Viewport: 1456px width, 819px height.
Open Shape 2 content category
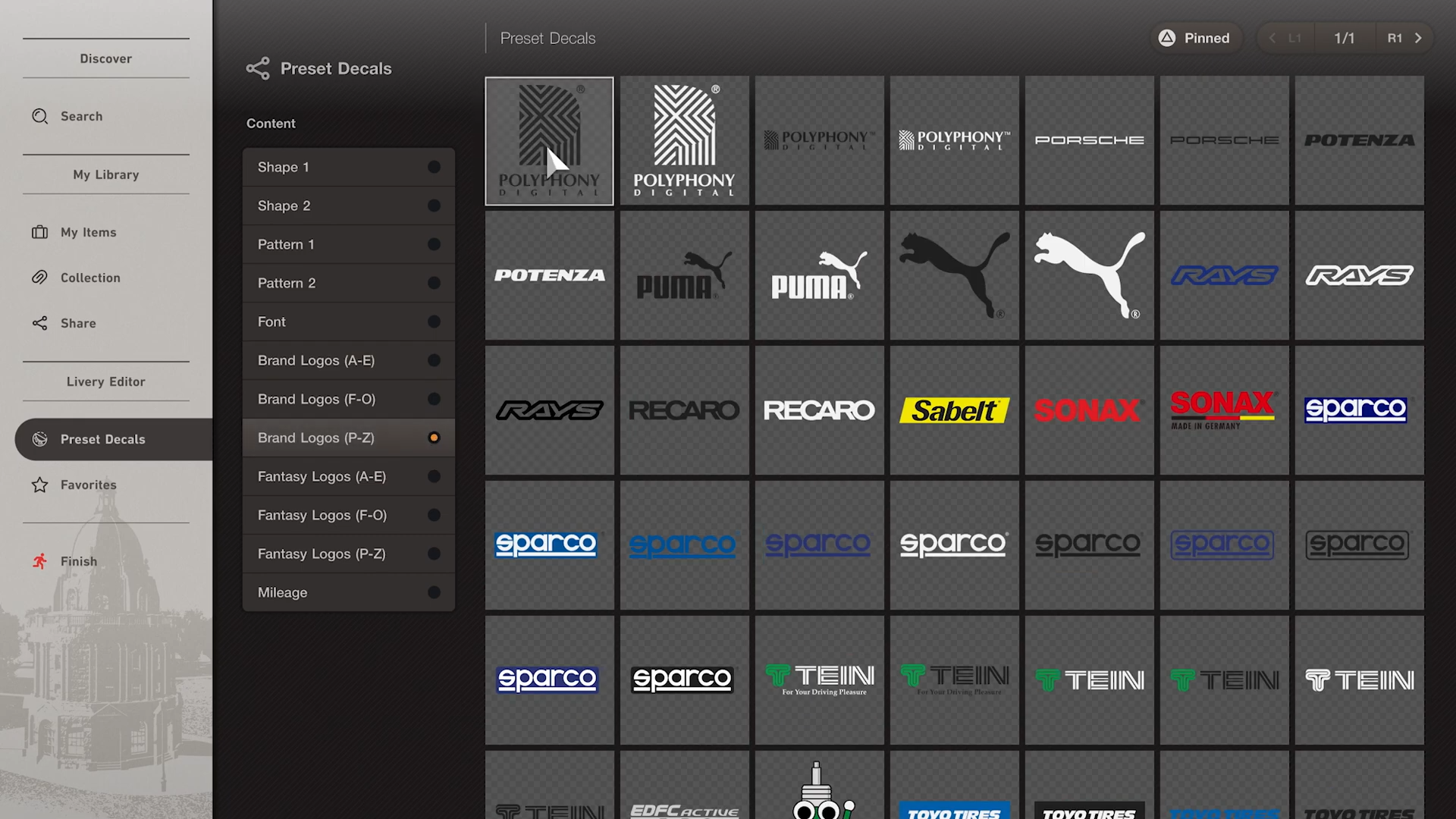(349, 206)
